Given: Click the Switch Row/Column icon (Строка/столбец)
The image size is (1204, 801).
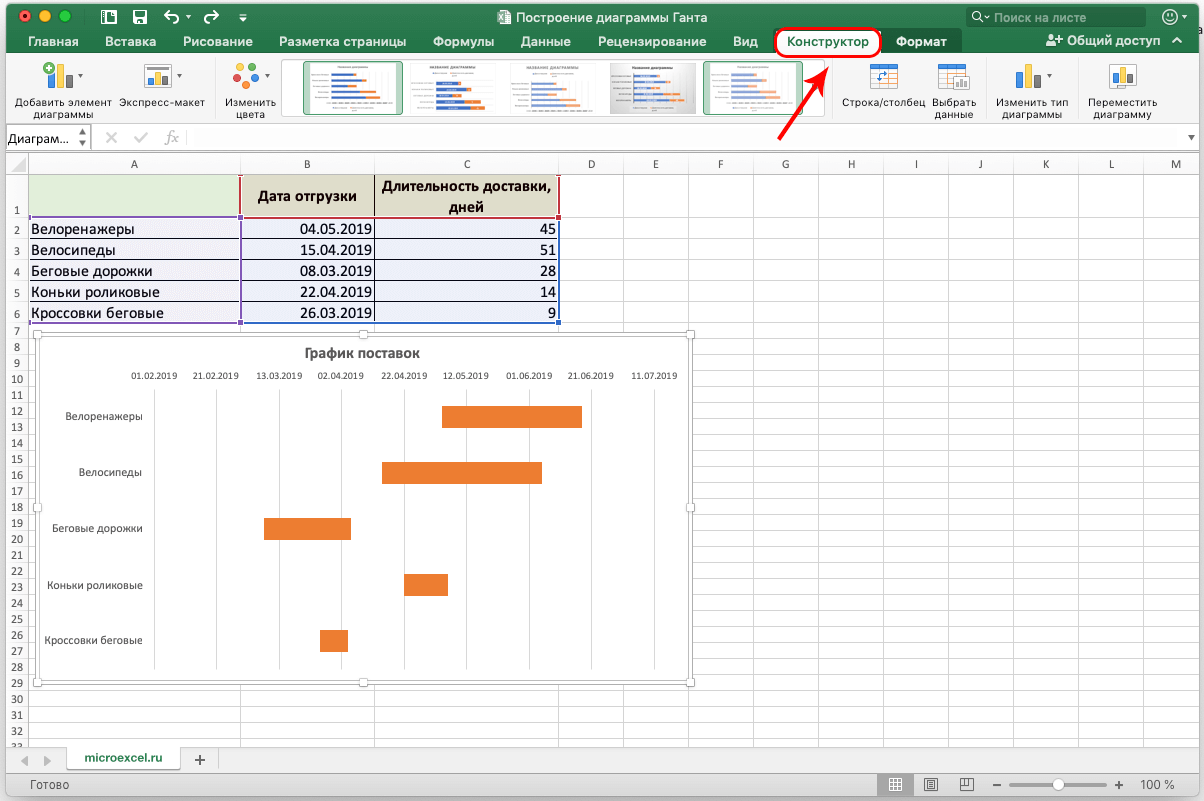Looking at the screenshot, I should [x=883, y=78].
